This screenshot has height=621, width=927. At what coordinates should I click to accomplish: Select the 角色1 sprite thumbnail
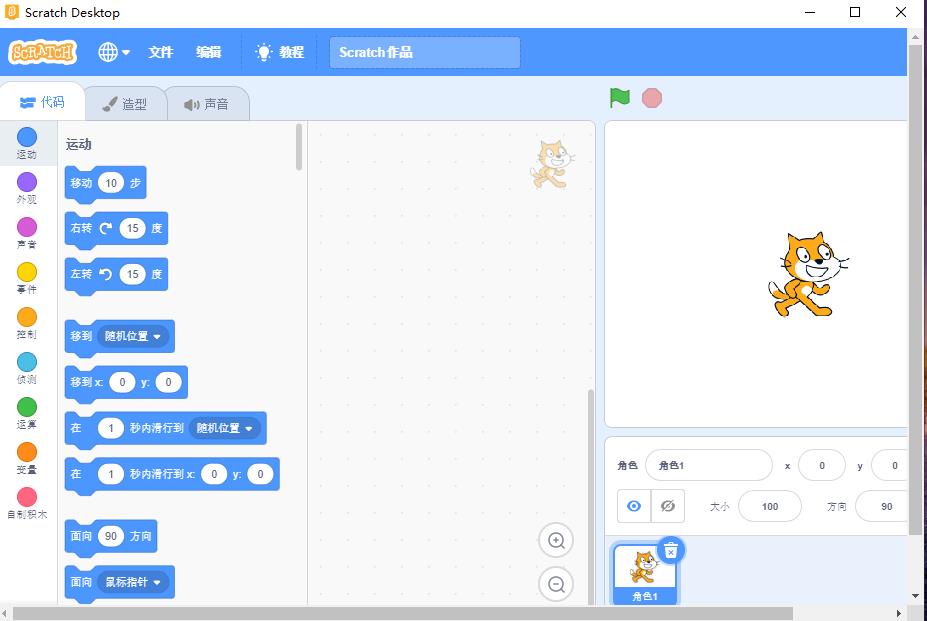pyautogui.click(x=644, y=573)
